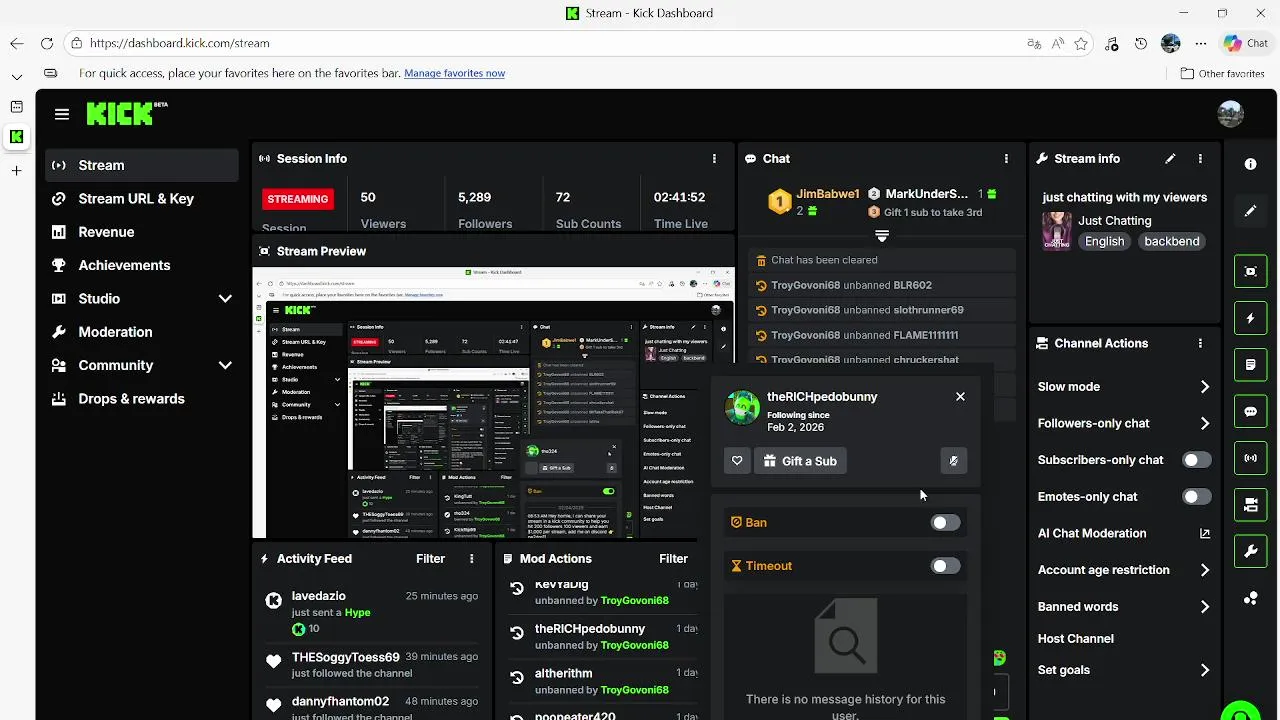Screen dimensions: 1280x720
Task: Click the Edge Copilot Chat icon
Action: [x=1245, y=43]
